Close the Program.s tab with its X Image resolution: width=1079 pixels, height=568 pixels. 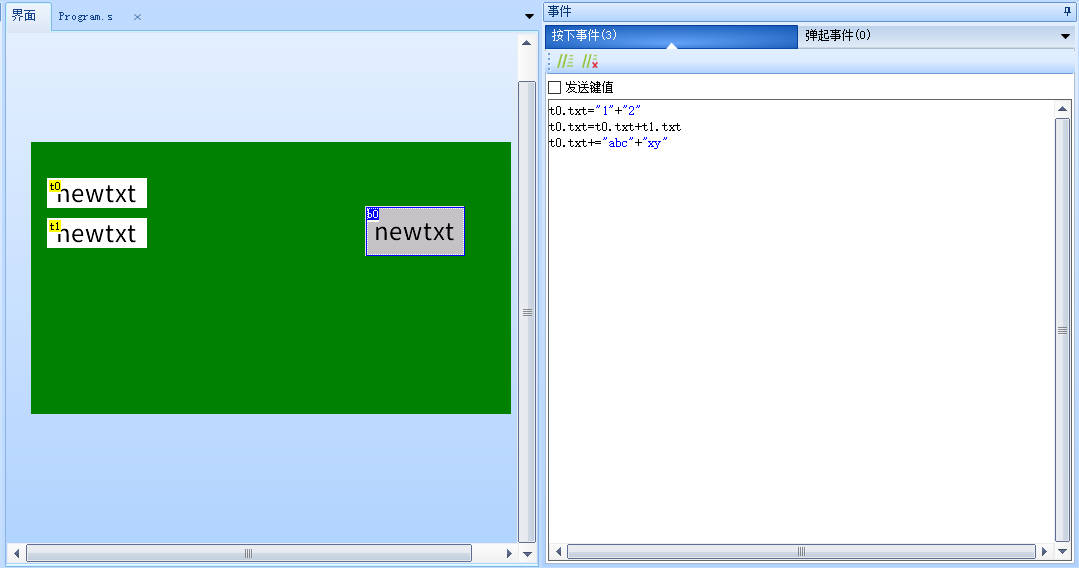(137, 17)
